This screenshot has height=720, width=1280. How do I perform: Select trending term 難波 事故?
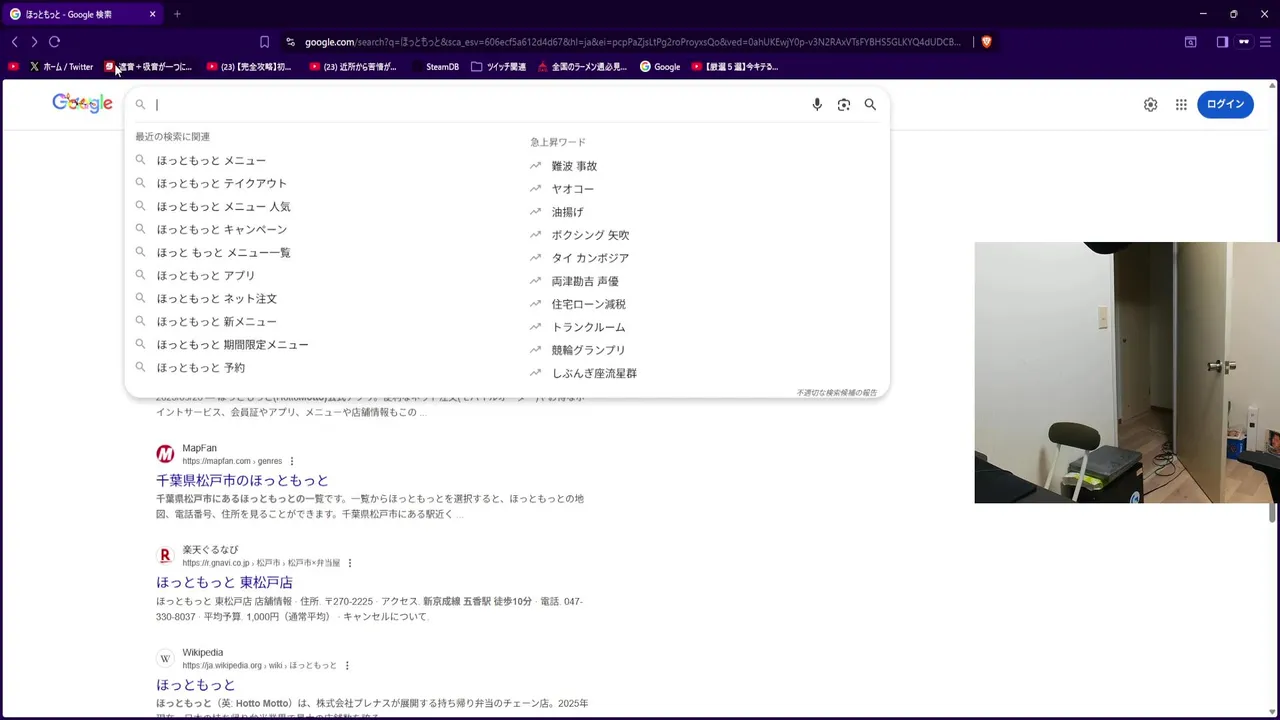[574, 166]
